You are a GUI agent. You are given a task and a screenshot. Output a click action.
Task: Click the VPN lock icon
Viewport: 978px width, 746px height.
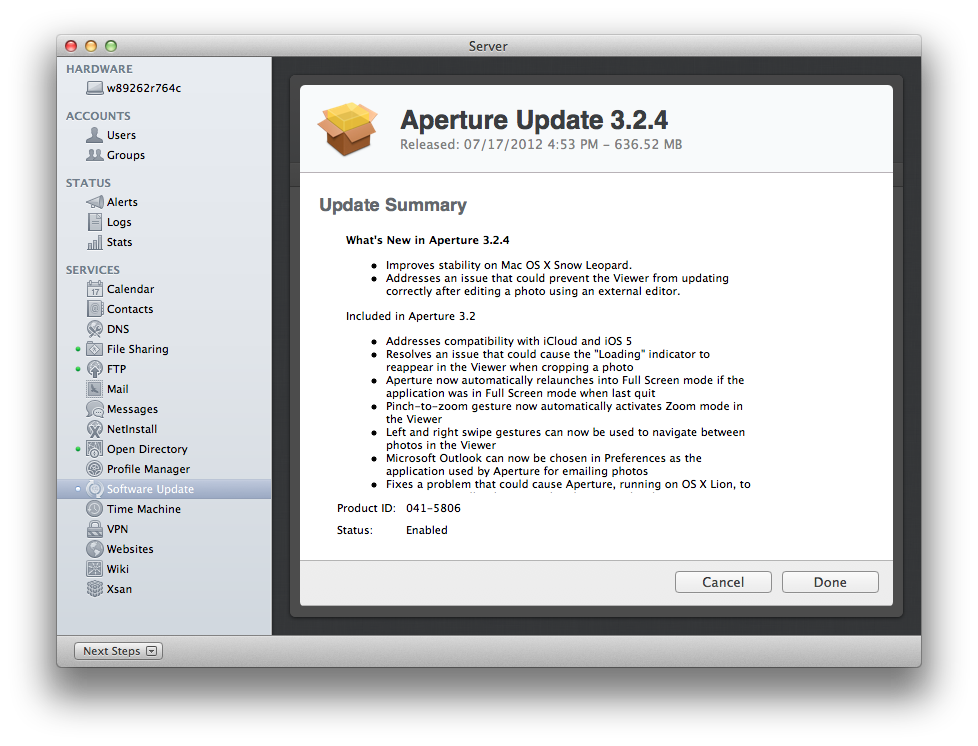tap(95, 528)
